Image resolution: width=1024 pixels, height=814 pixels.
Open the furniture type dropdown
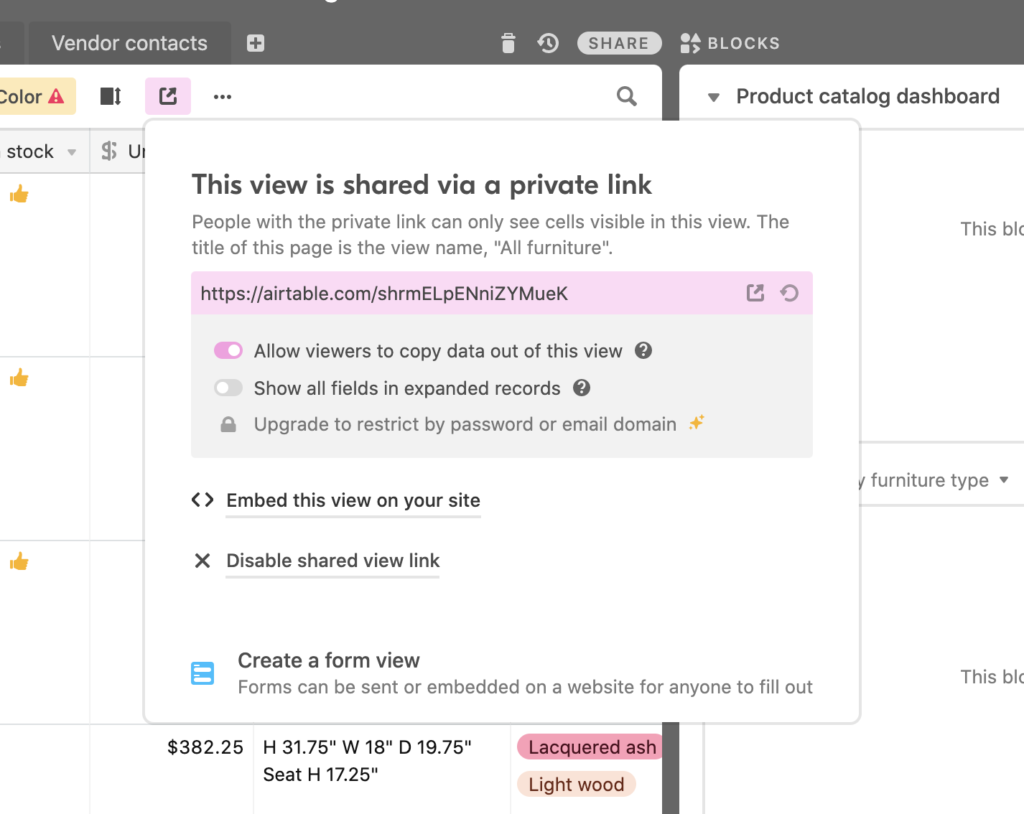pyautogui.click(x=1004, y=480)
